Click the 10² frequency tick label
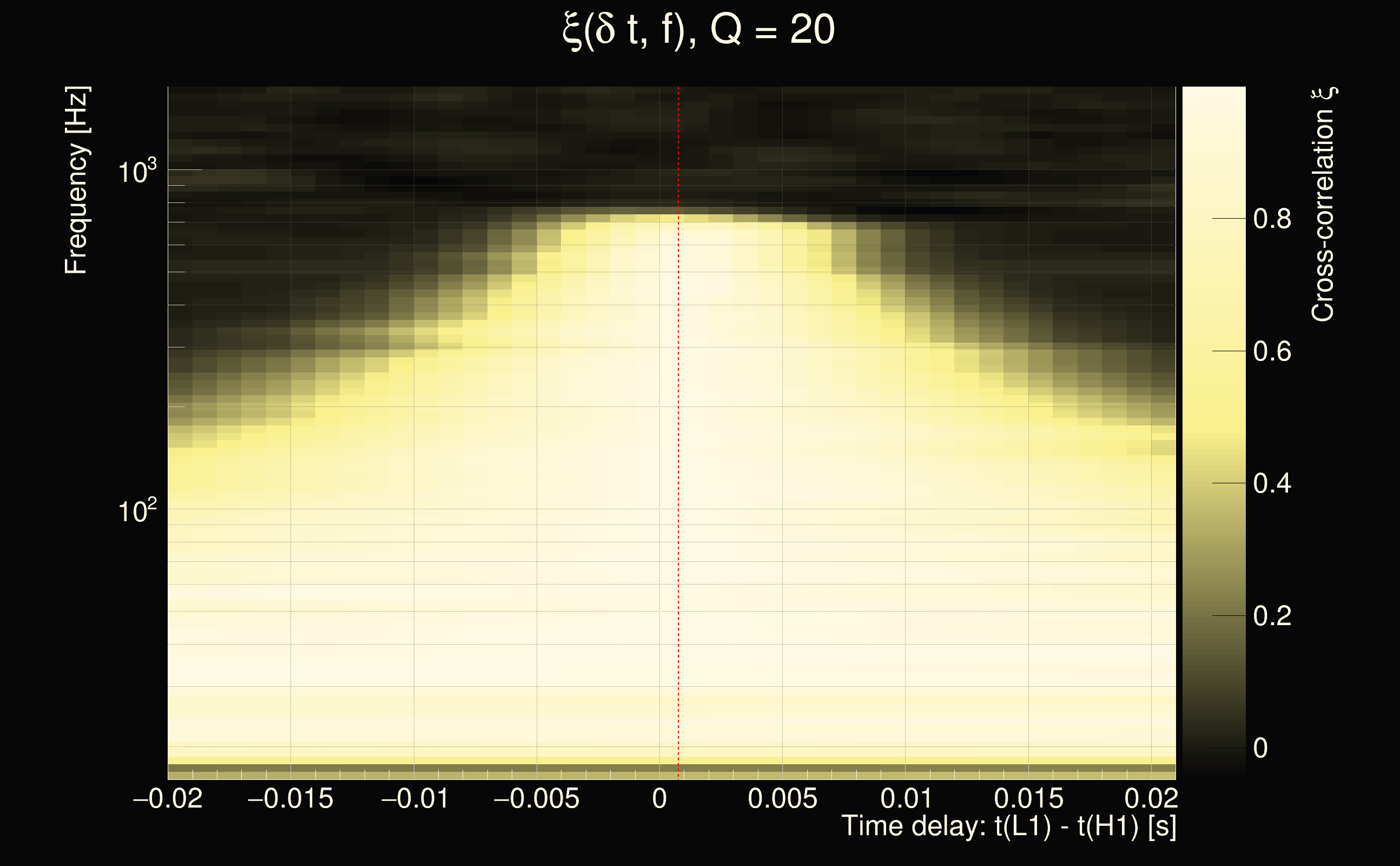Screen dimensions: 1400x866 point(137,510)
